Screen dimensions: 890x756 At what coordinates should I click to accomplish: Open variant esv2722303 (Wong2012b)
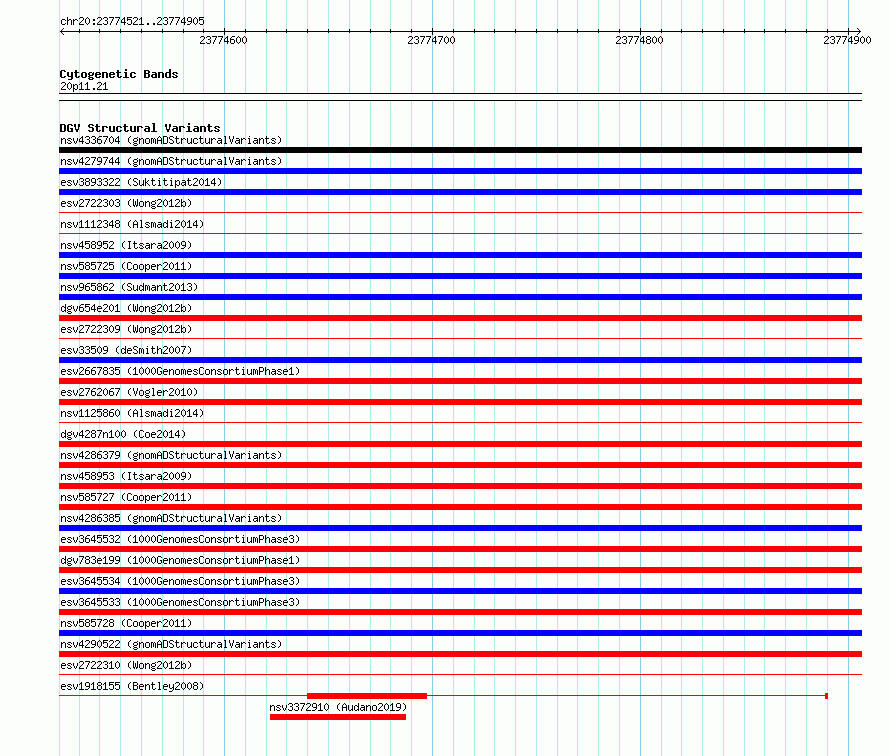[126, 203]
